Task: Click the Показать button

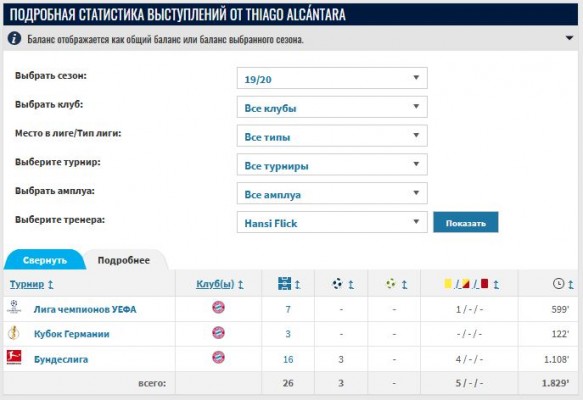Action: [466, 222]
